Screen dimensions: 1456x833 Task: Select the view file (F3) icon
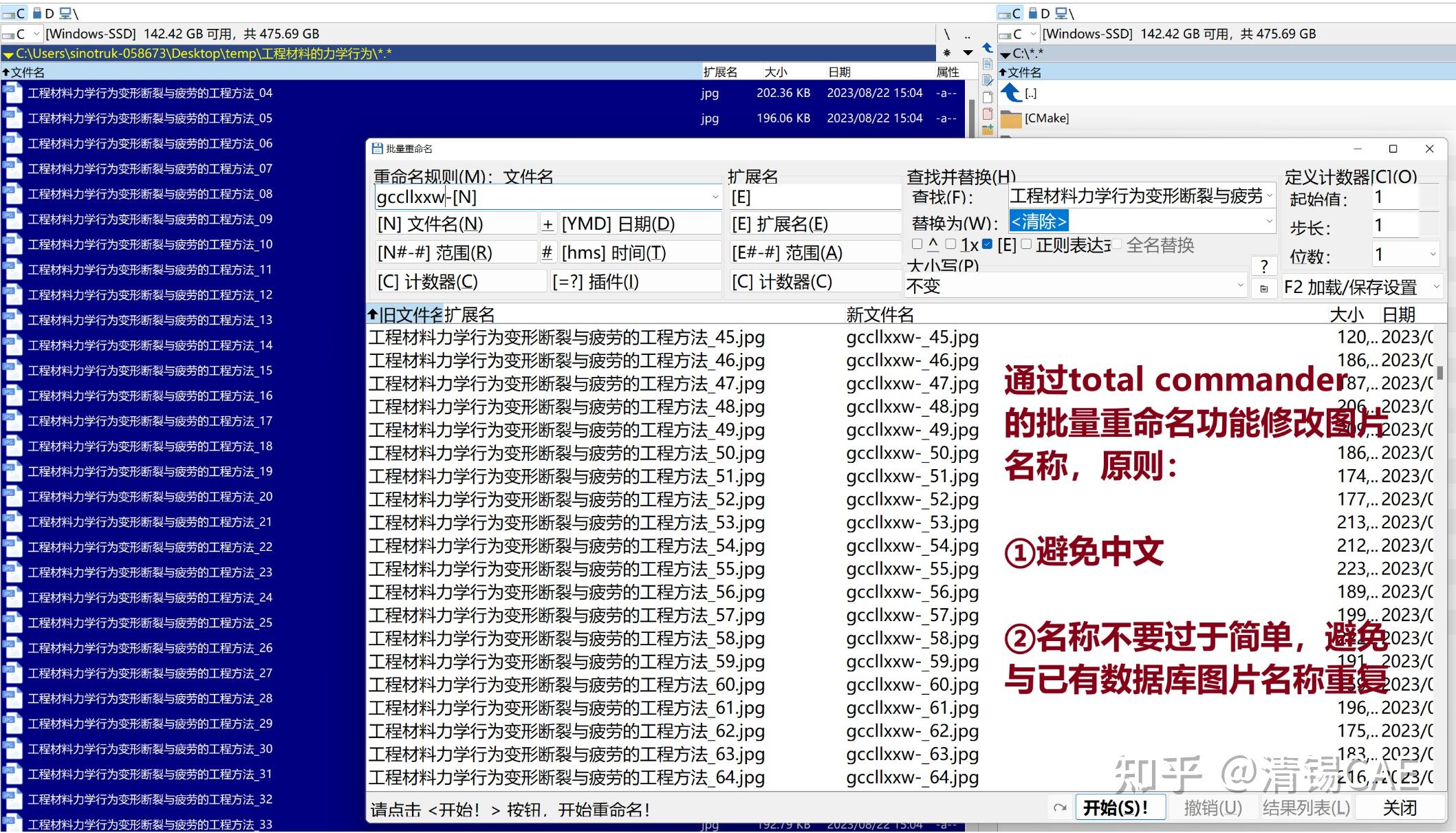[988, 64]
